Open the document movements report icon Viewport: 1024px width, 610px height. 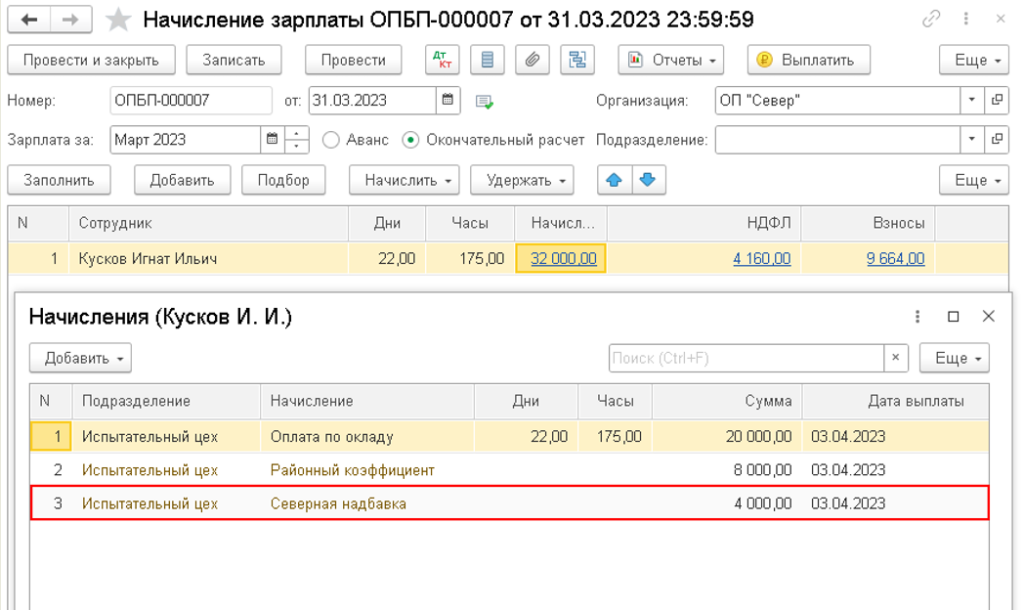pos(487,60)
